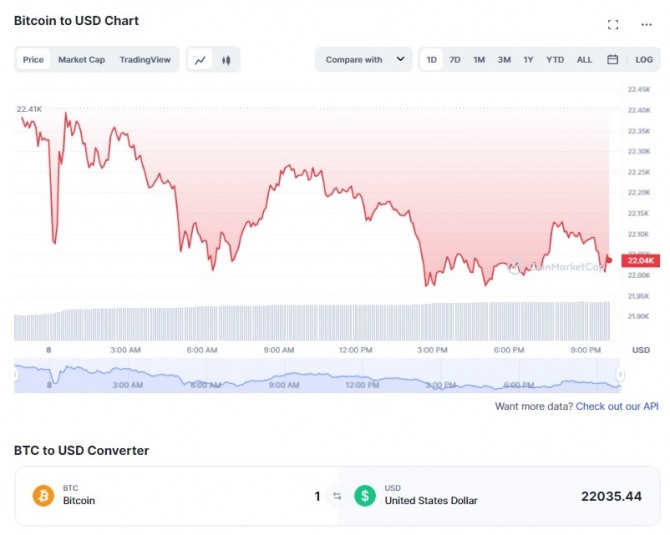Screen dimensions: 670x535
Task: Click the left handle of range slider
Action: [16, 374]
